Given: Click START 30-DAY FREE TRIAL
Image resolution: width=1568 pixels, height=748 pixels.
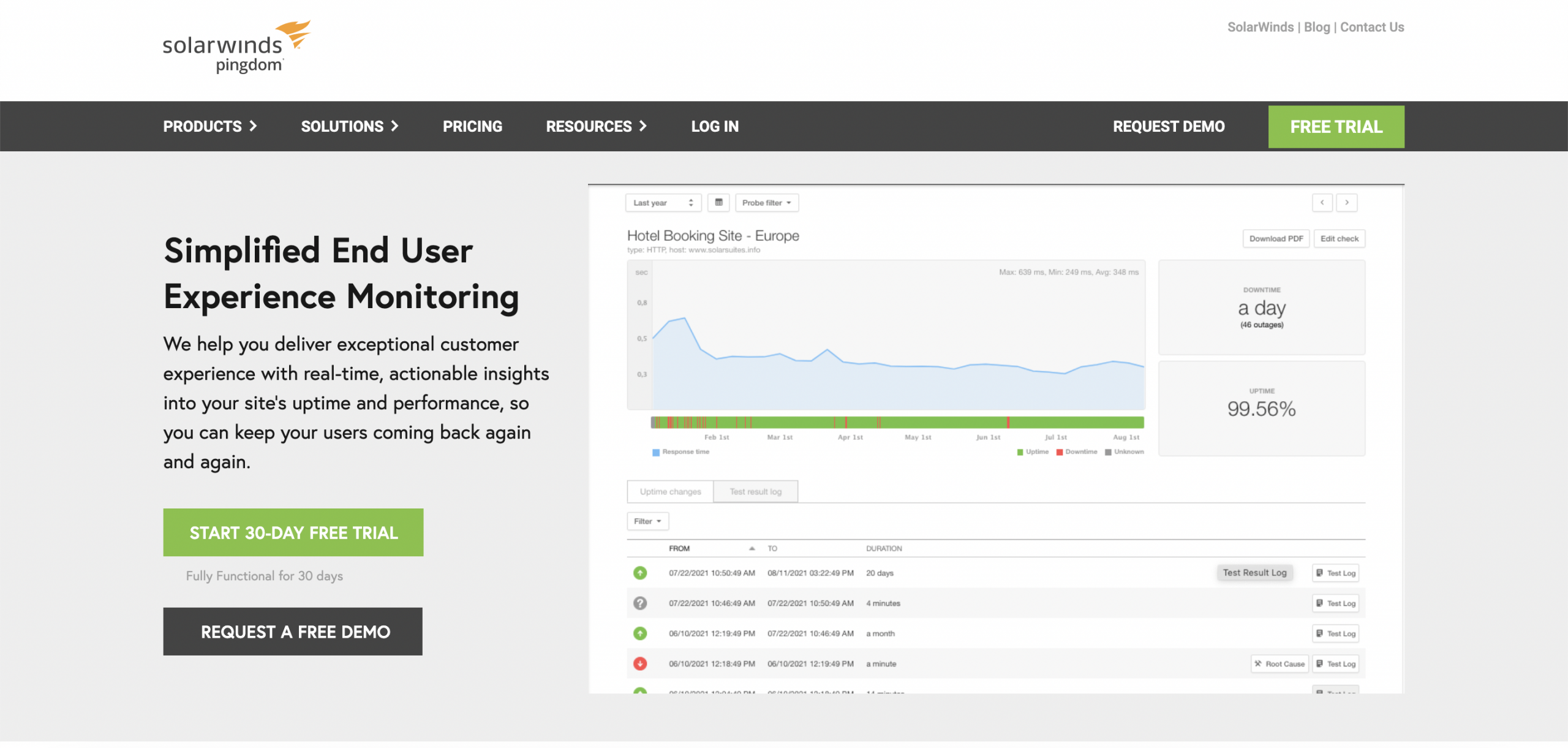Looking at the screenshot, I should [x=293, y=532].
